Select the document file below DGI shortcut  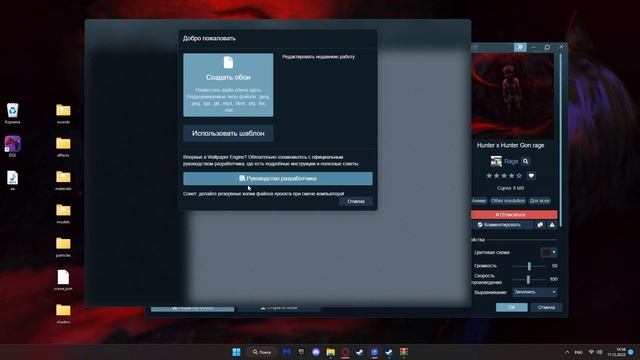tap(13, 180)
